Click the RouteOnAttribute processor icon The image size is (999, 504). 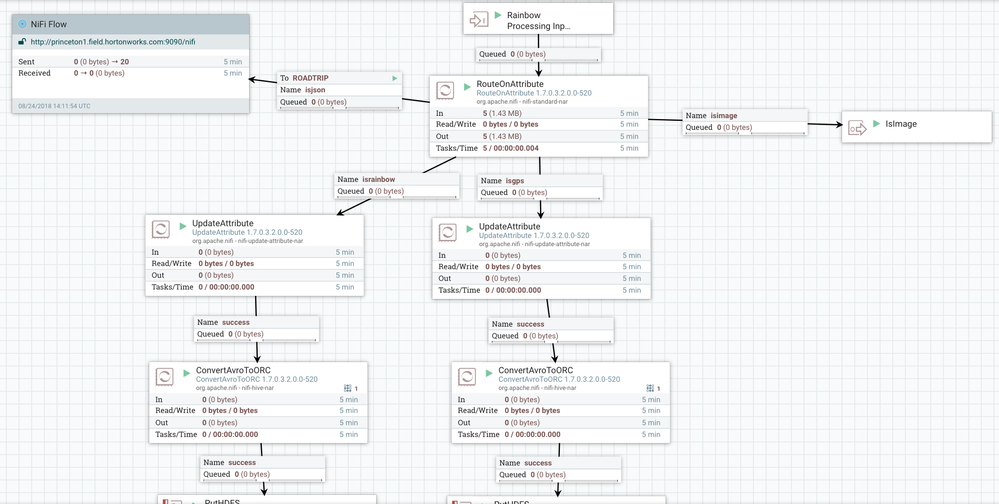445,90
